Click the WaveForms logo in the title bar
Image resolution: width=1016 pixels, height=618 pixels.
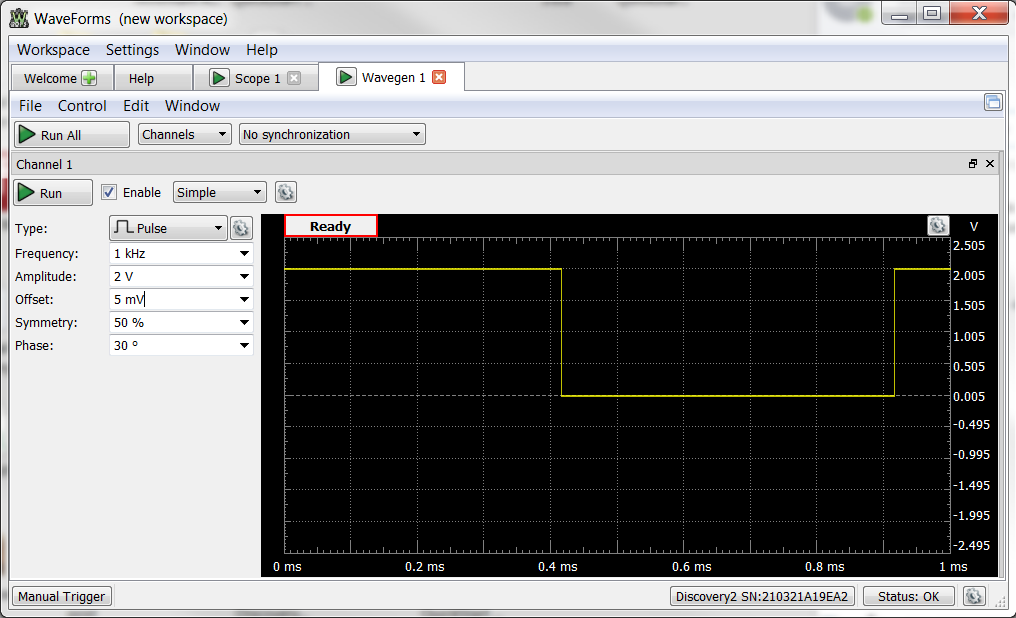(17, 13)
